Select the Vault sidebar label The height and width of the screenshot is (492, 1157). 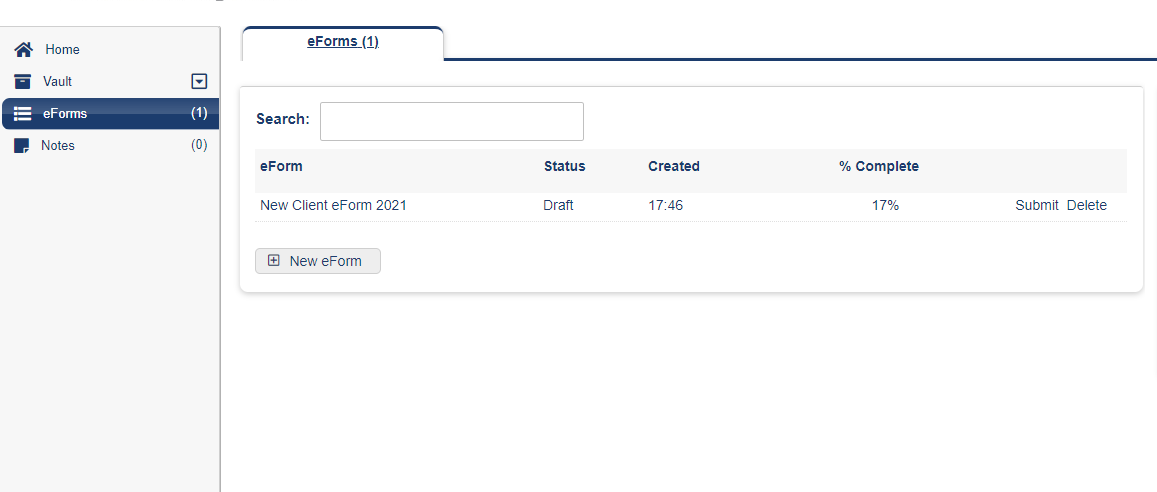point(58,81)
